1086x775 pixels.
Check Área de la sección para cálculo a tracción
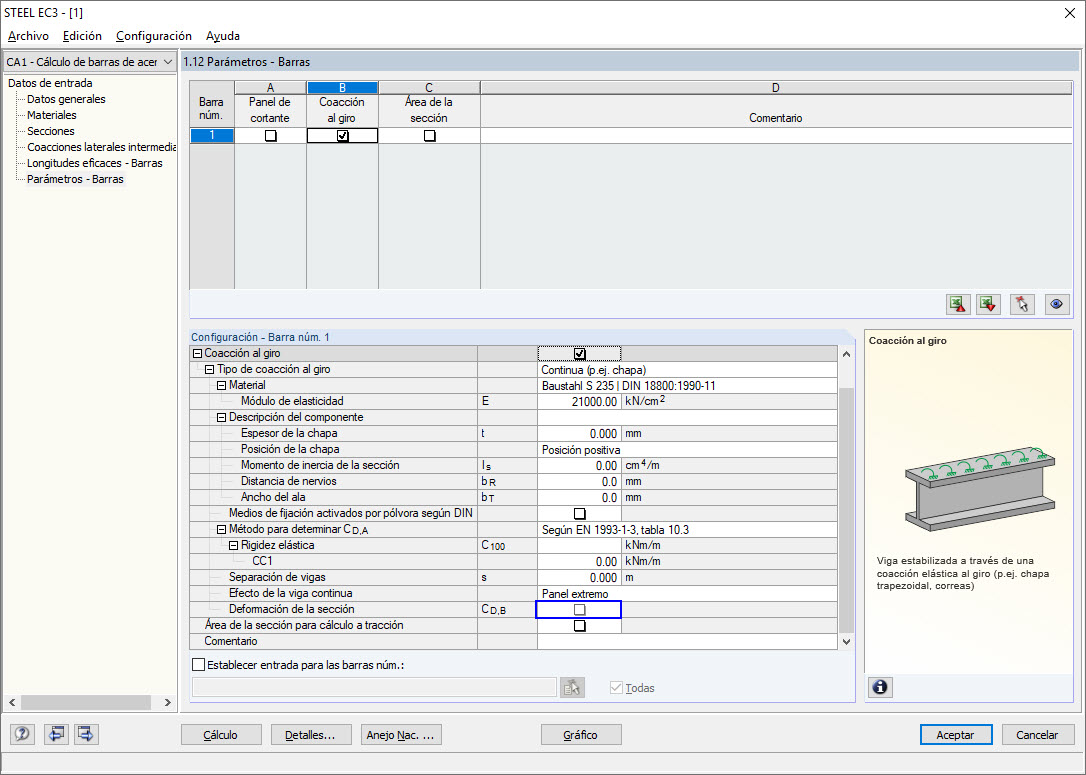pos(580,625)
